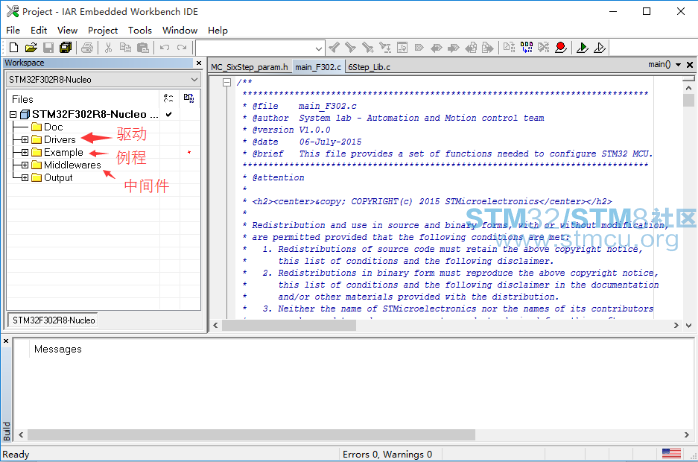Image resolution: width=698 pixels, height=462 pixels.
Task: Collapse the STM32F302R8-Nucleo project root node
Action: 13,115
